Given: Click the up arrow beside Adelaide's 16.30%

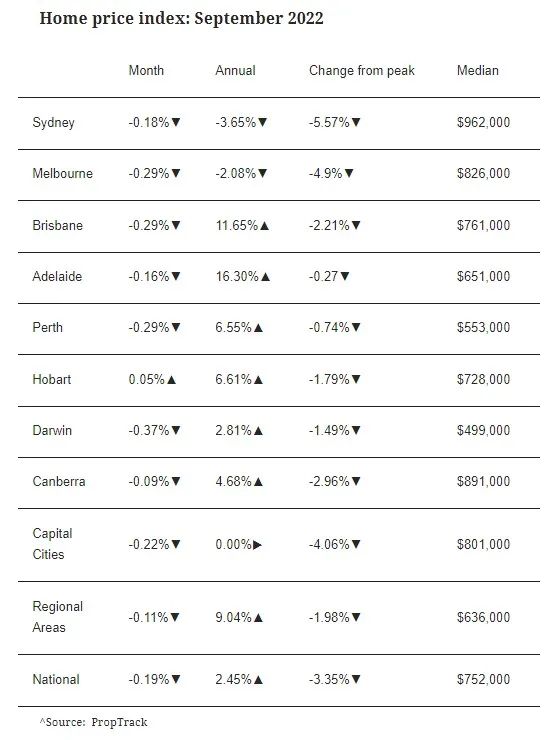Looking at the screenshot, I should point(265,277).
